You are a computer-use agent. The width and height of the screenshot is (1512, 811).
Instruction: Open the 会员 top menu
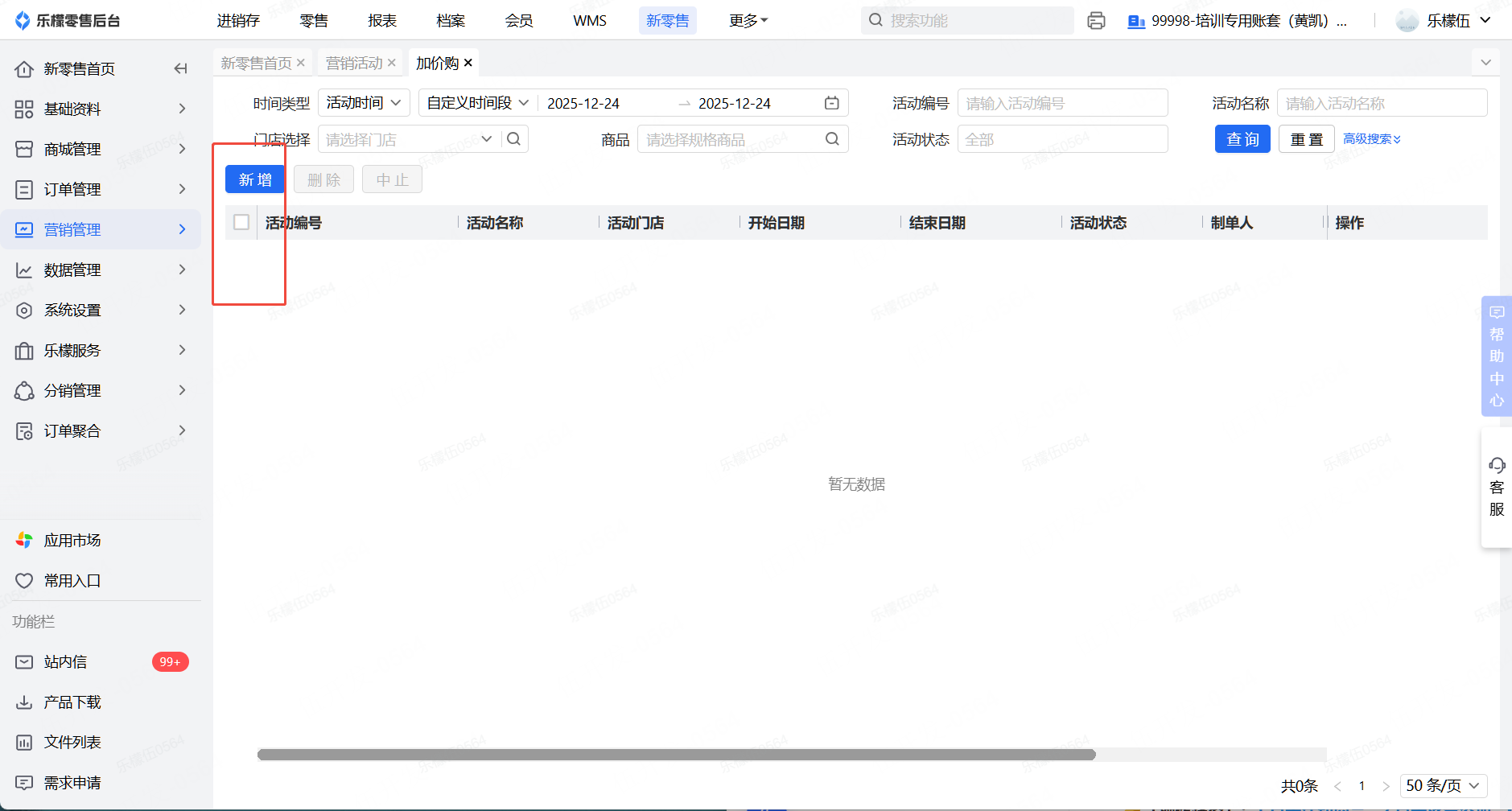tap(519, 21)
